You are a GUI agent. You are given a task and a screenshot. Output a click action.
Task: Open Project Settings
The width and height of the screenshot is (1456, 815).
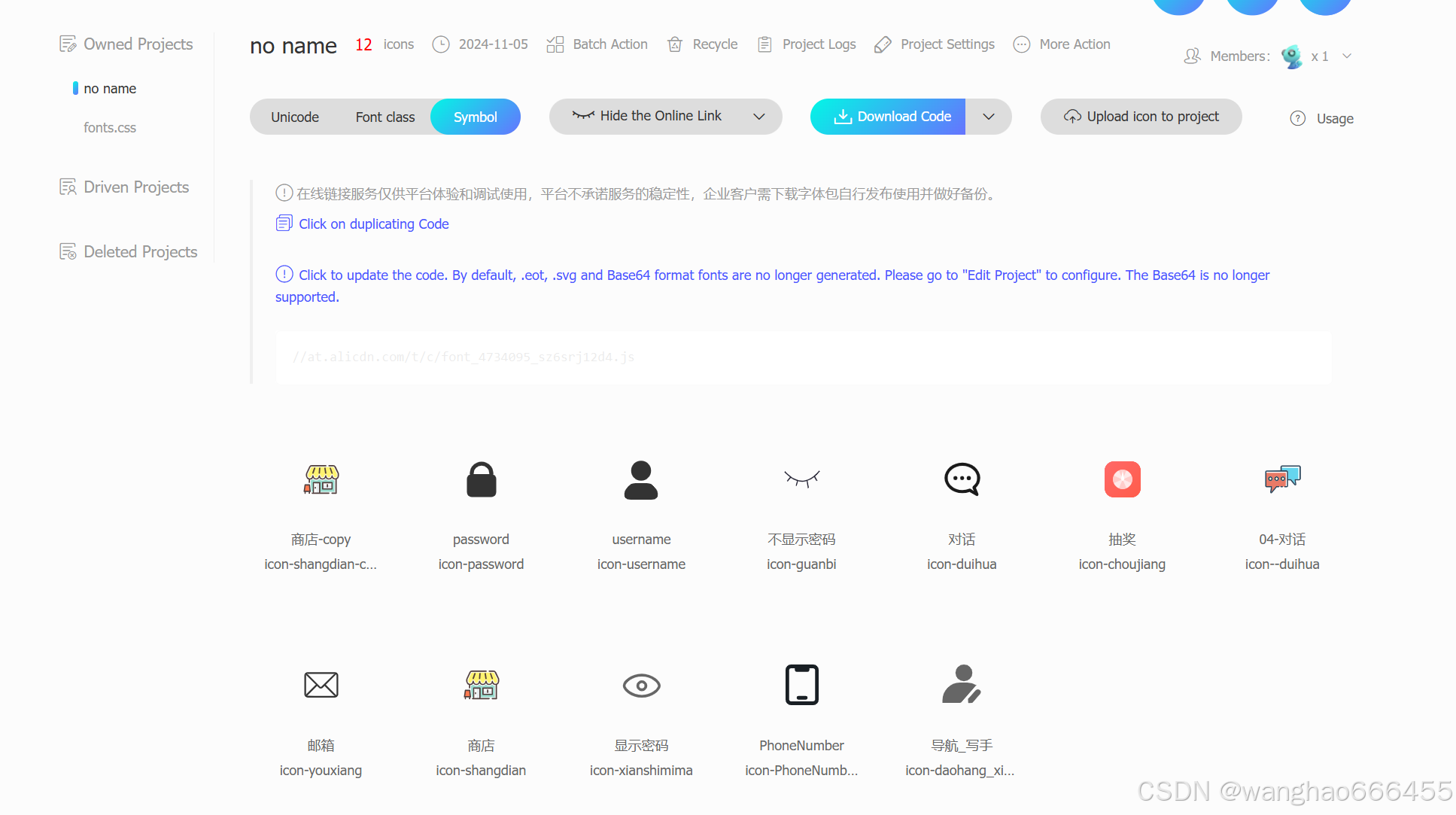tap(935, 44)
